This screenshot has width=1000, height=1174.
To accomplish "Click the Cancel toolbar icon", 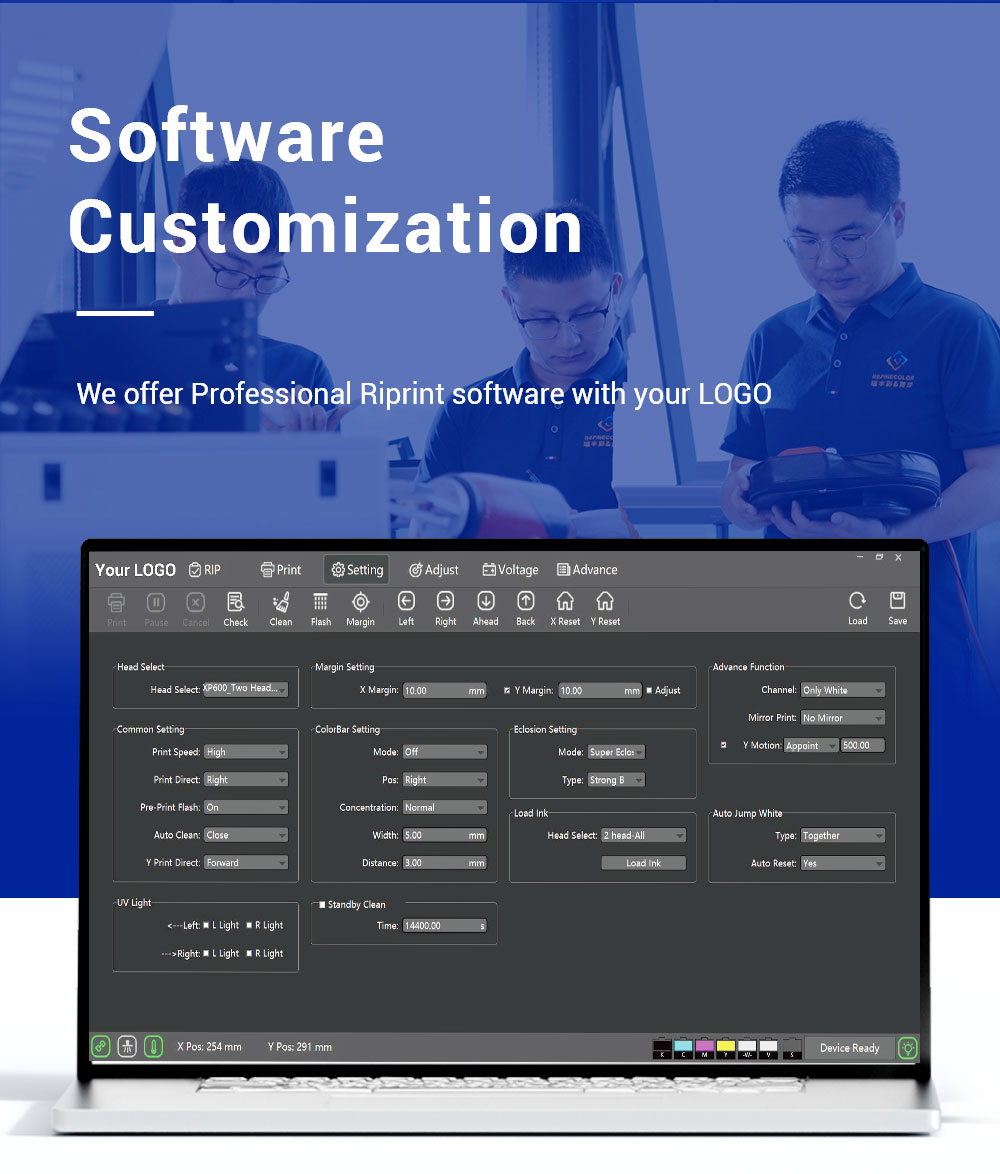I will (195, 609).
